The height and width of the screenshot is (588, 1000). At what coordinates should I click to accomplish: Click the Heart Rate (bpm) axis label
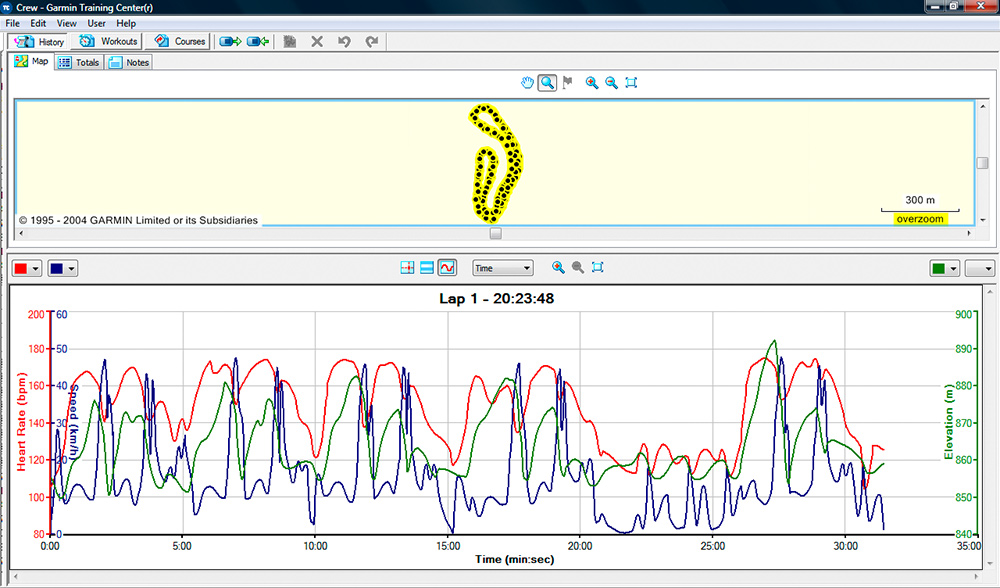click(x=21, y=422)
